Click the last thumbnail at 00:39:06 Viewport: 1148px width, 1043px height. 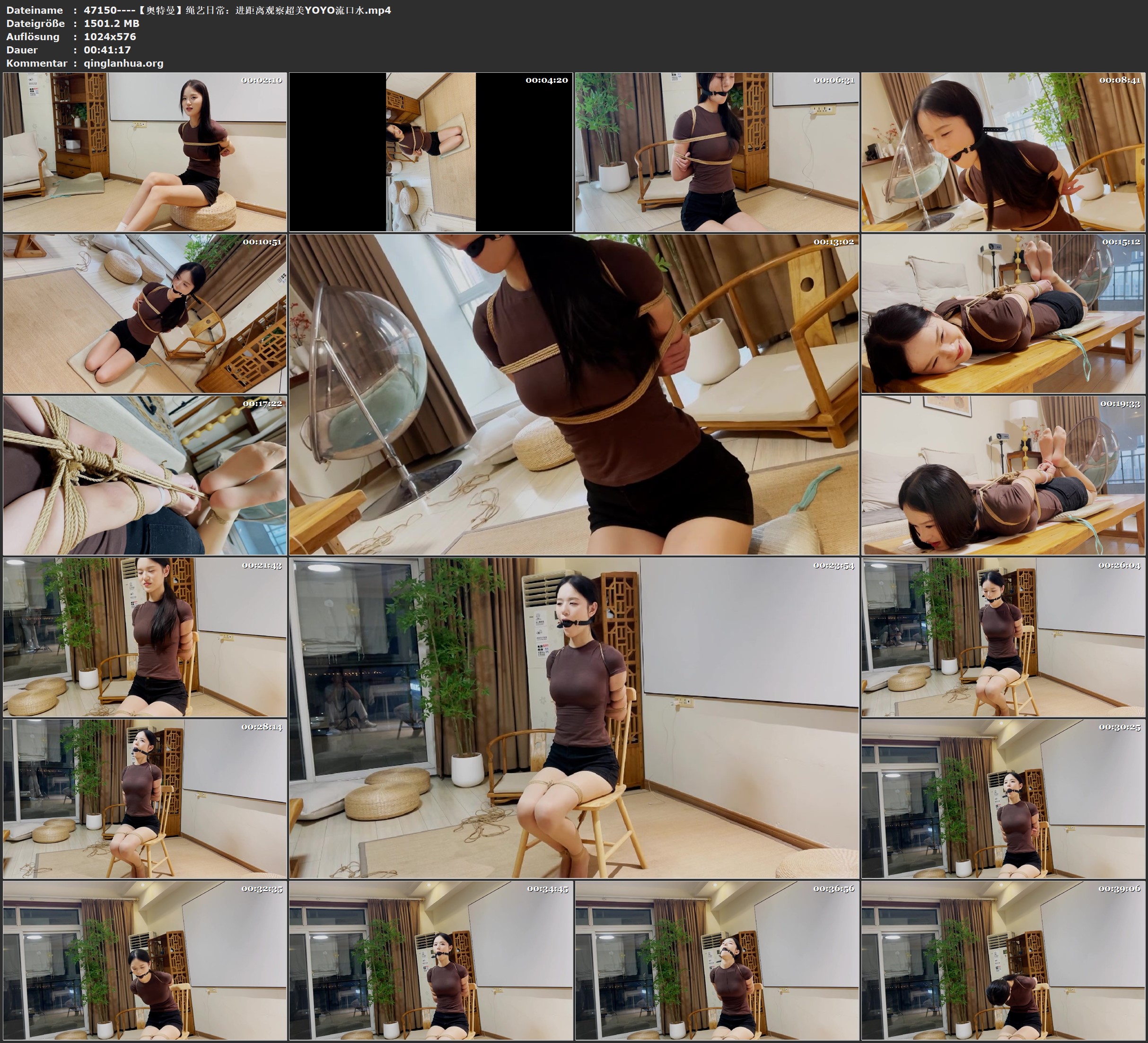coord(1003,960)
